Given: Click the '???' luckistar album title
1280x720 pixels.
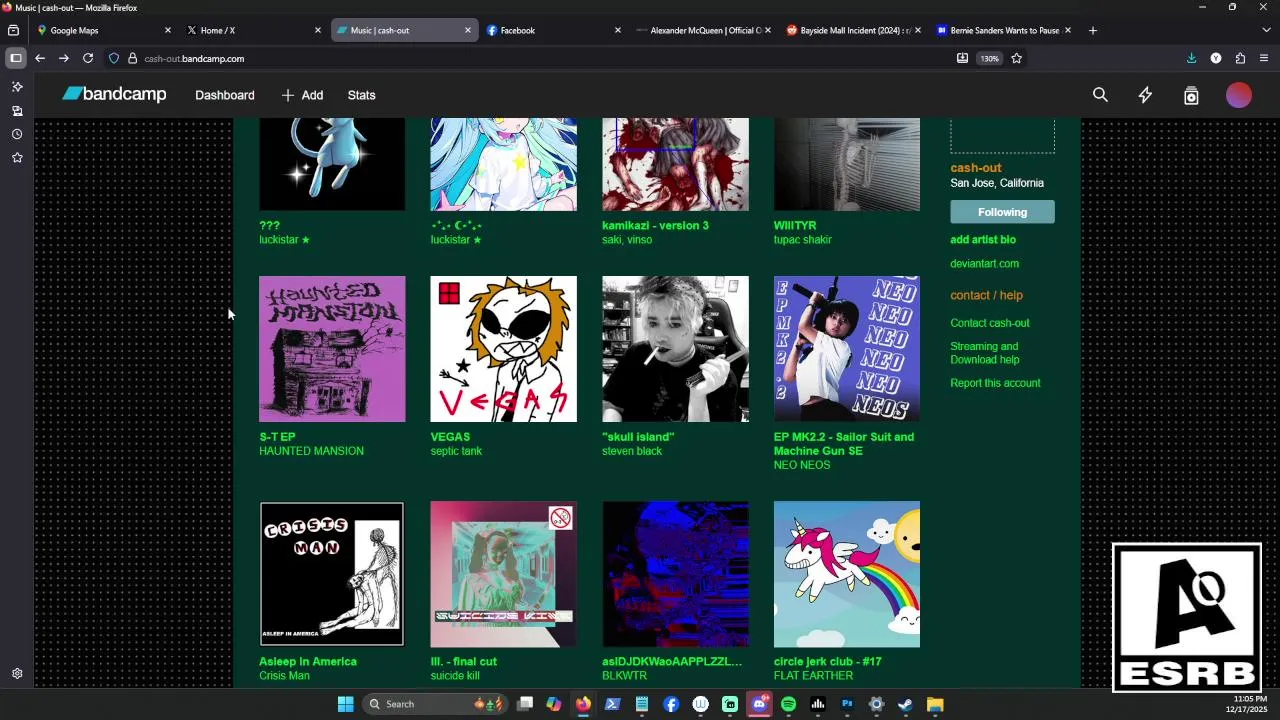Looking at the screenshot, I should 269,226.
